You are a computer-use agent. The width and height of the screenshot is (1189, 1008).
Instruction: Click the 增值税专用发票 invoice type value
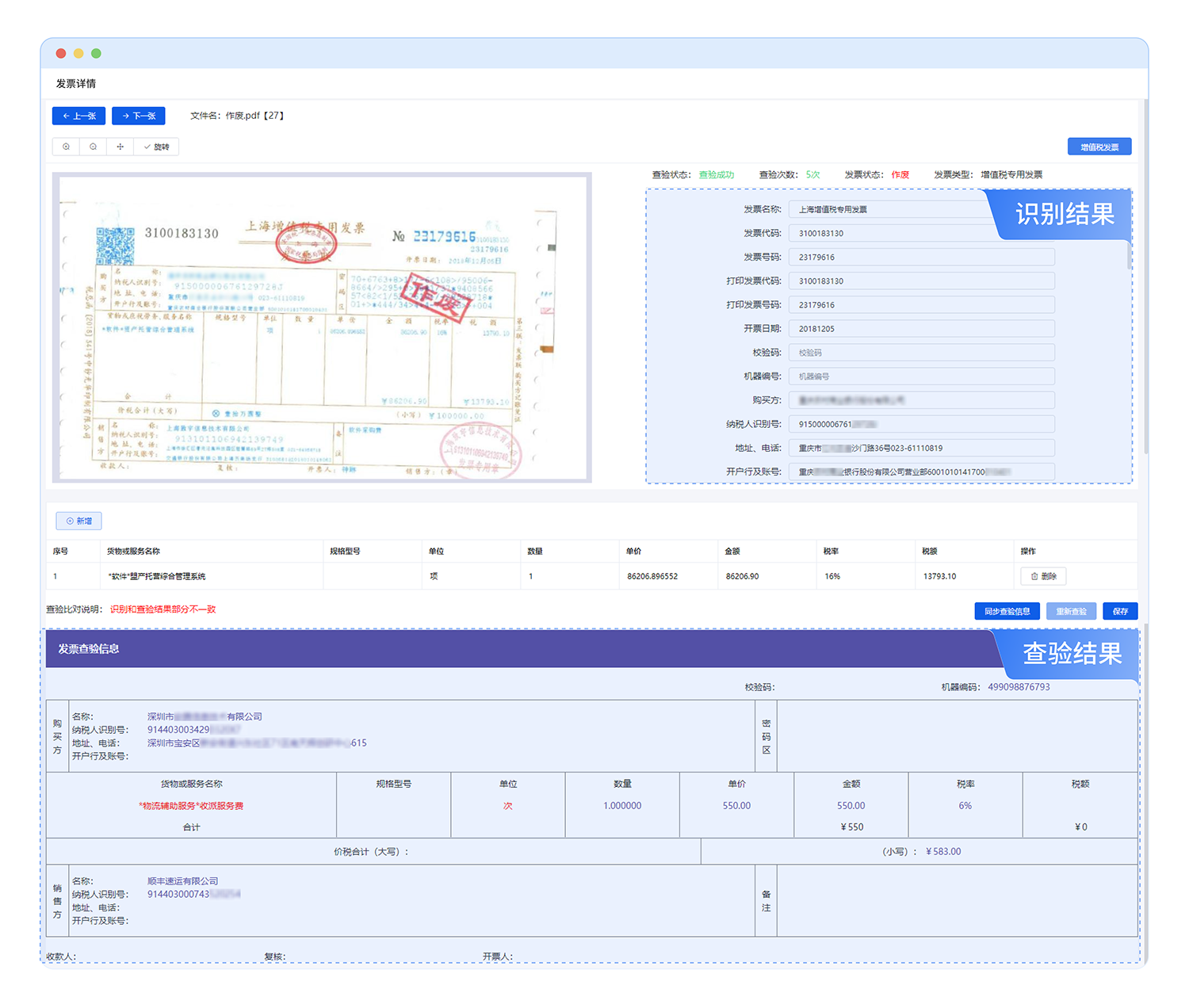(x=1011, y=174)
